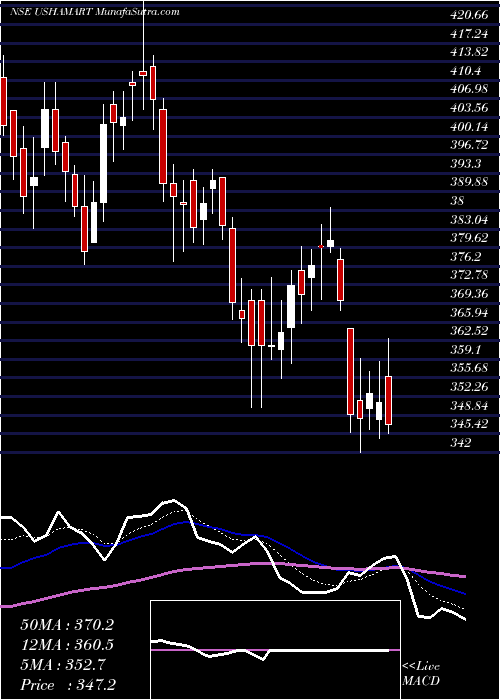The width and height of the screenshot is (500, 700).
Task: Select the 365.94 price axis label
Action: (x=468, y=312)
